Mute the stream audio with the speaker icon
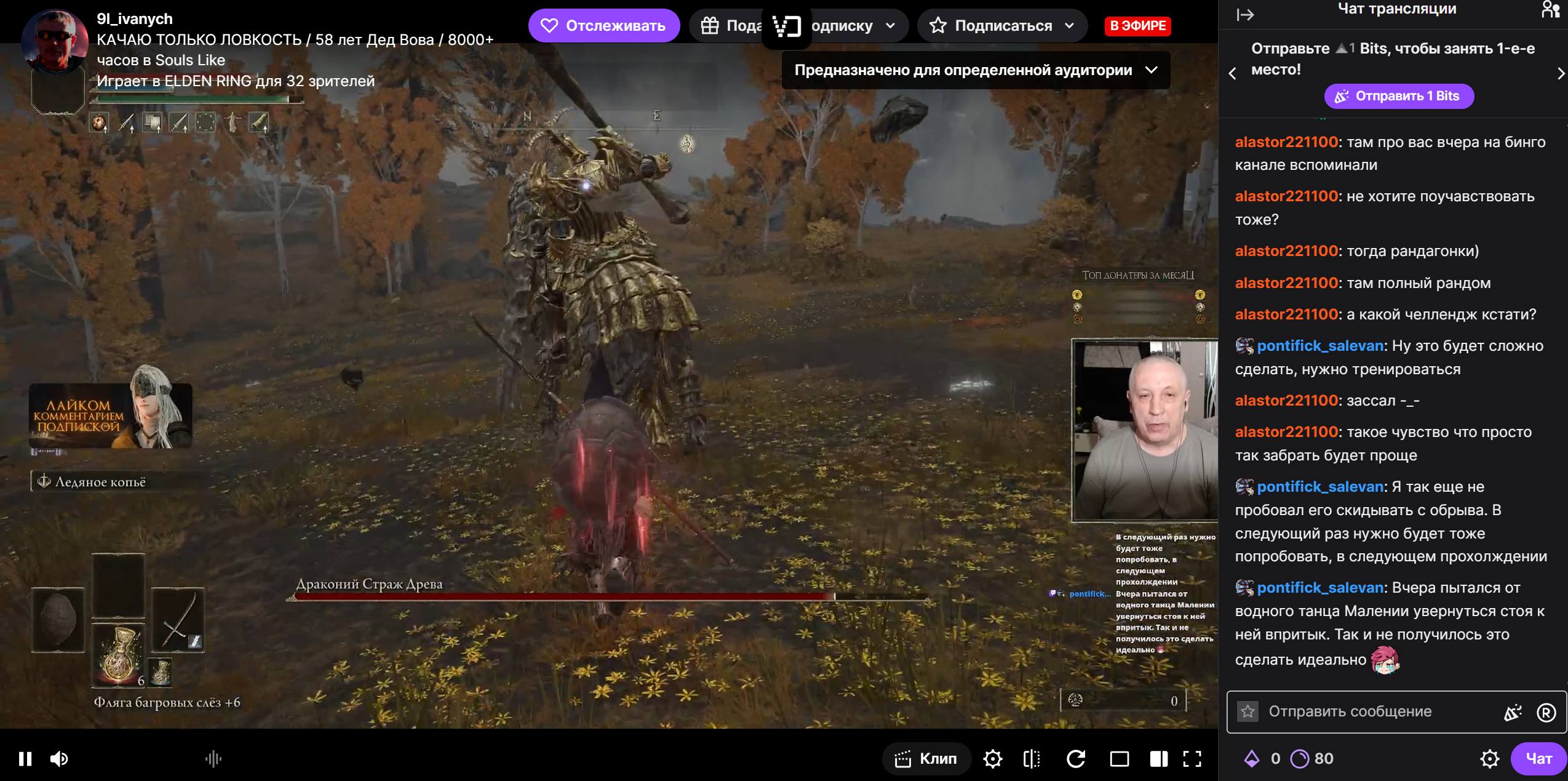This screenshot has height=781, width=1568. click(59, 758)
